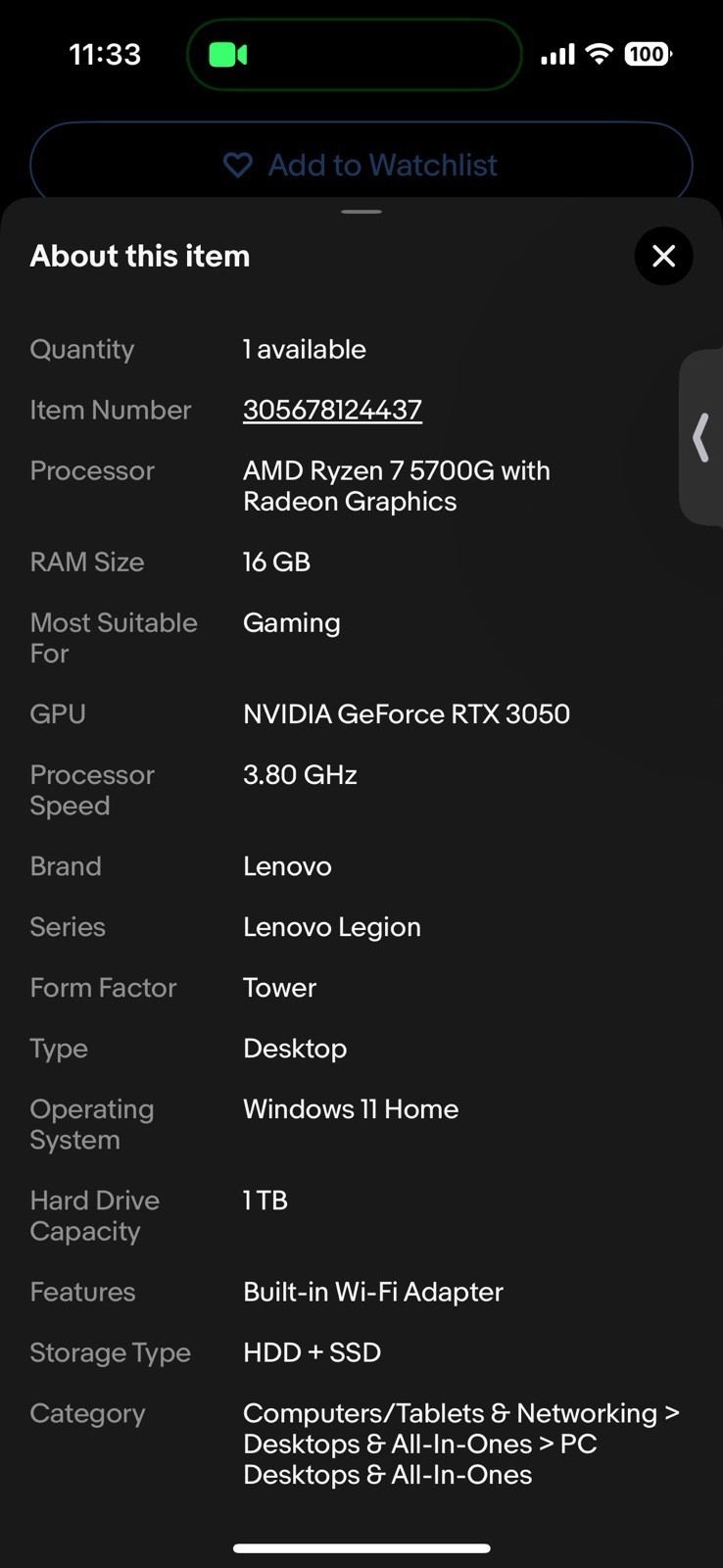The image size is (723, 1568).
Task: Tap the Windows 11 Home value
Action: click(351, 1108)
